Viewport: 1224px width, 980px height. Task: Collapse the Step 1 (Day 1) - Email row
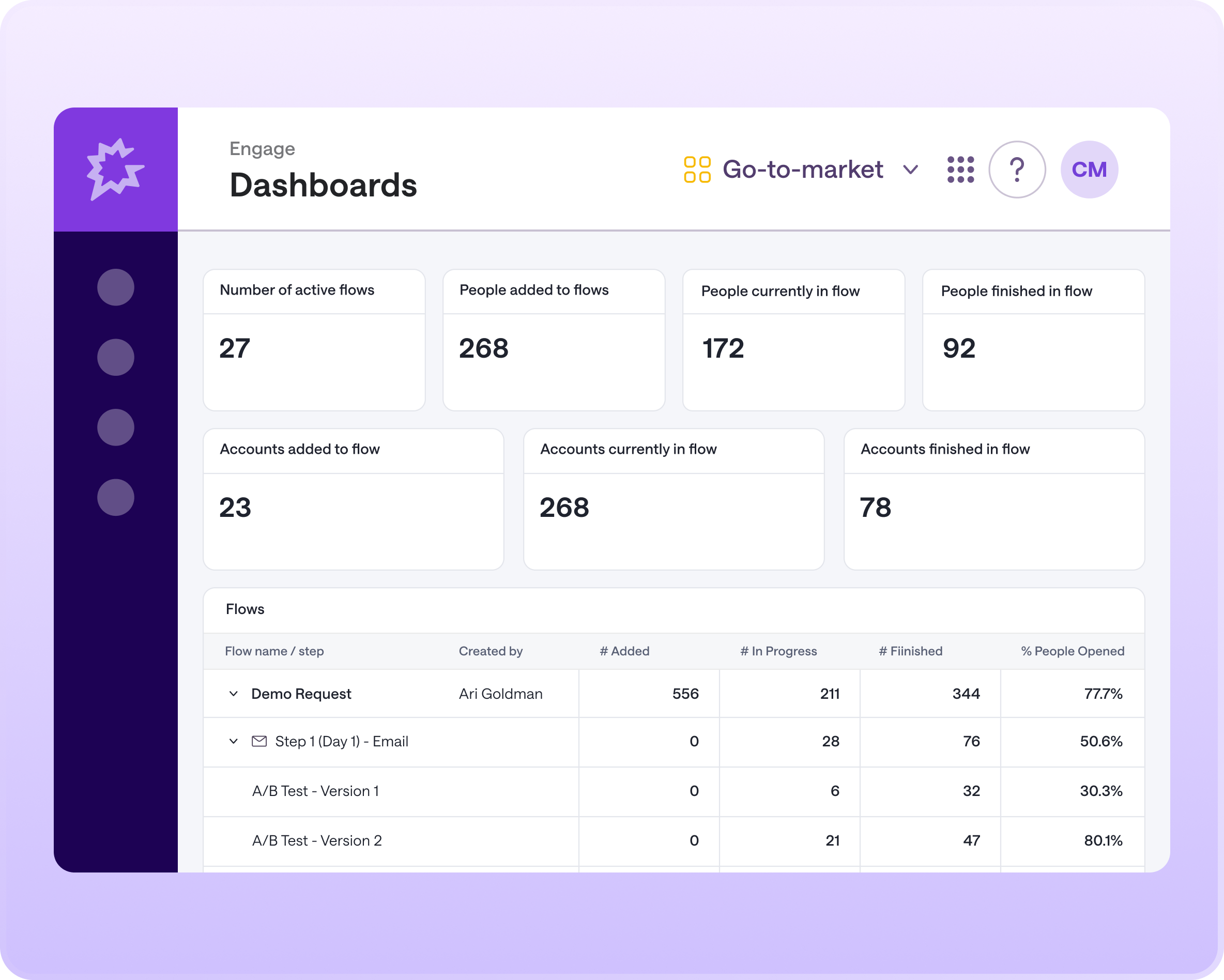coord(233,741)
